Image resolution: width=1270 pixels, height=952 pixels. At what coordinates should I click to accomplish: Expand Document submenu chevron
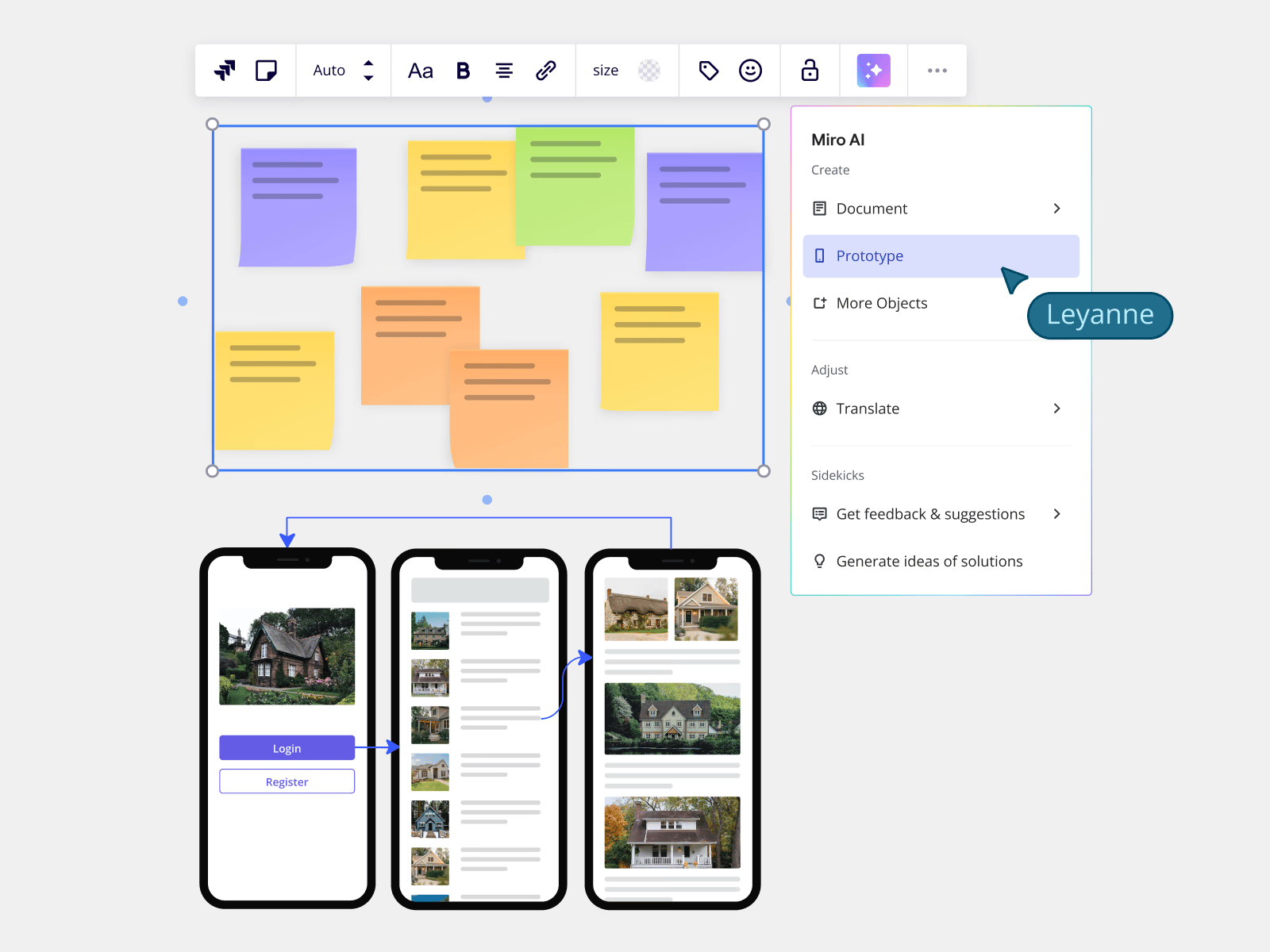1057,209
